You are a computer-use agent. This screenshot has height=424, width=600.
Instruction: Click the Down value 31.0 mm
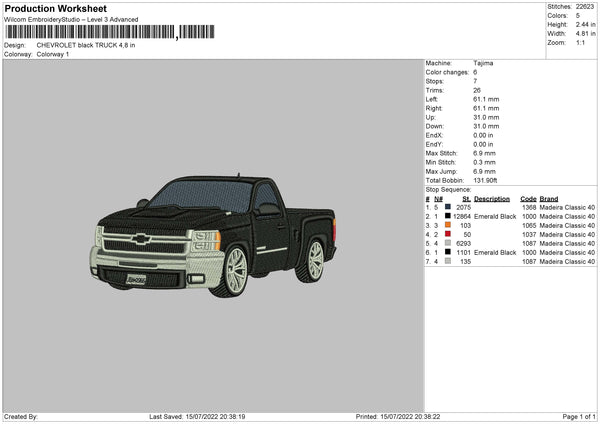coord(486,126)
